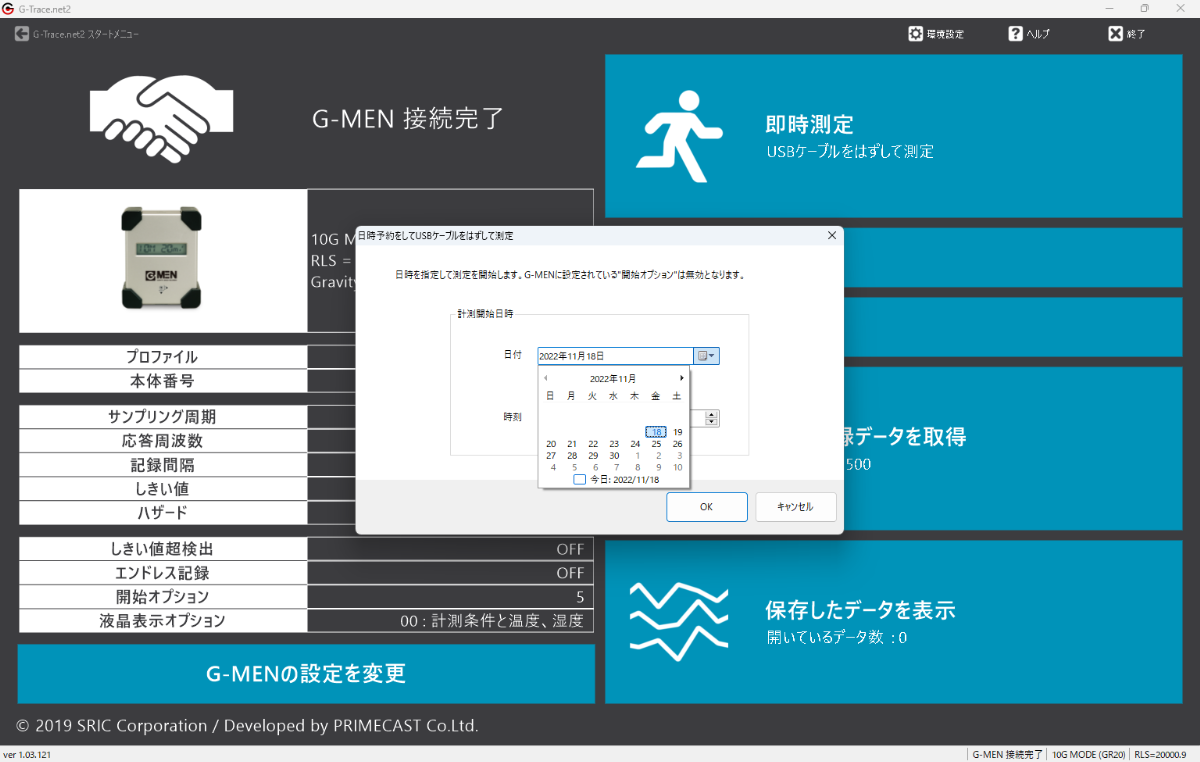Click the back arrow beside スタートメニュー
Image resolution: width=1200 pixels, height=762 pixels.
[x=22, y=34]
